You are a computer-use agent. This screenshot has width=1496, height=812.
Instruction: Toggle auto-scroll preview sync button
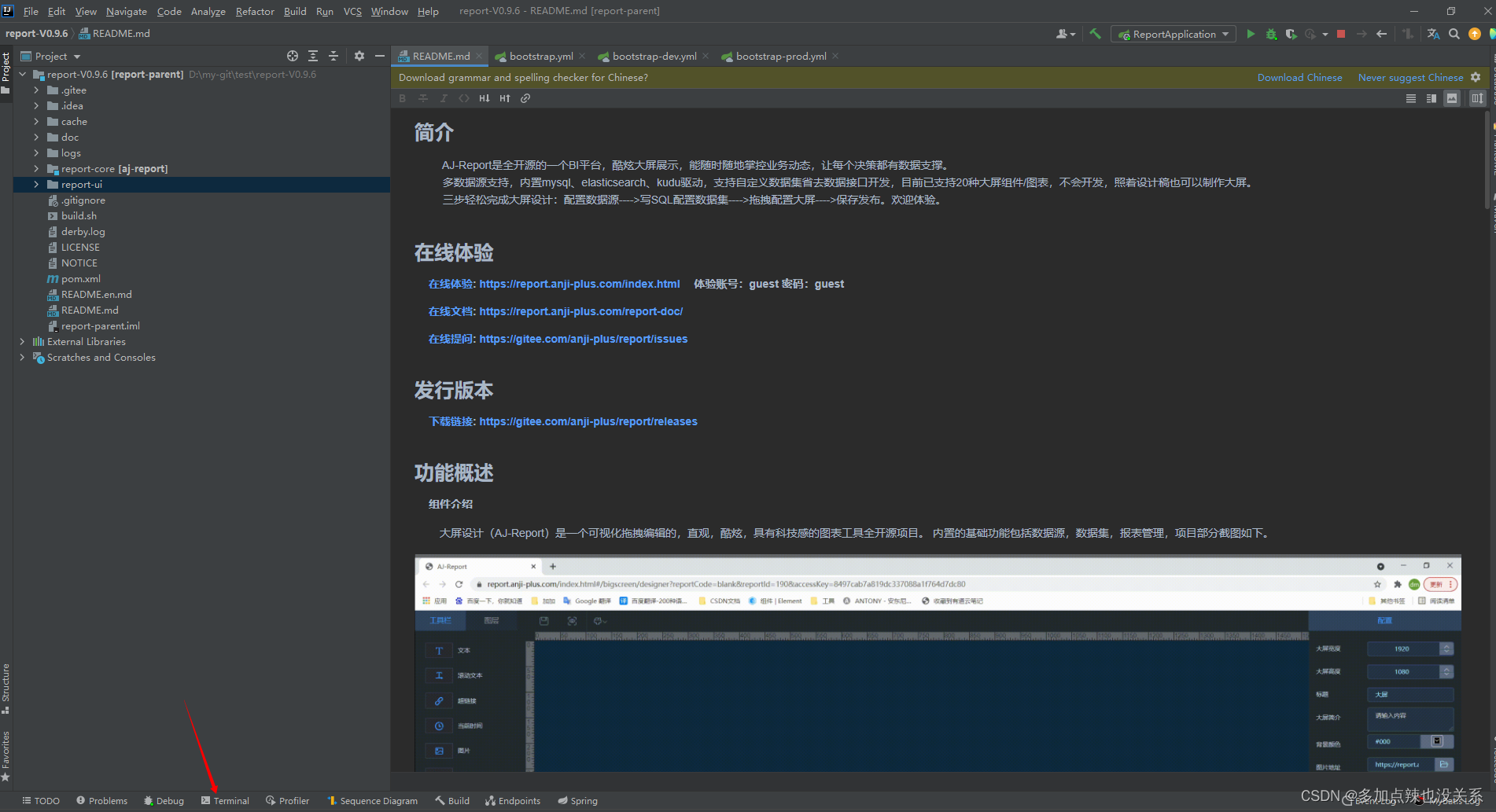(x=1478, y=98)
